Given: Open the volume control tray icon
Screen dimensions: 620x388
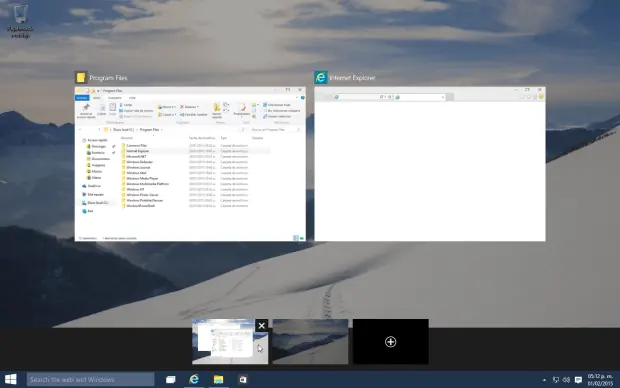Looking at the screenshot, I should 566,380.
